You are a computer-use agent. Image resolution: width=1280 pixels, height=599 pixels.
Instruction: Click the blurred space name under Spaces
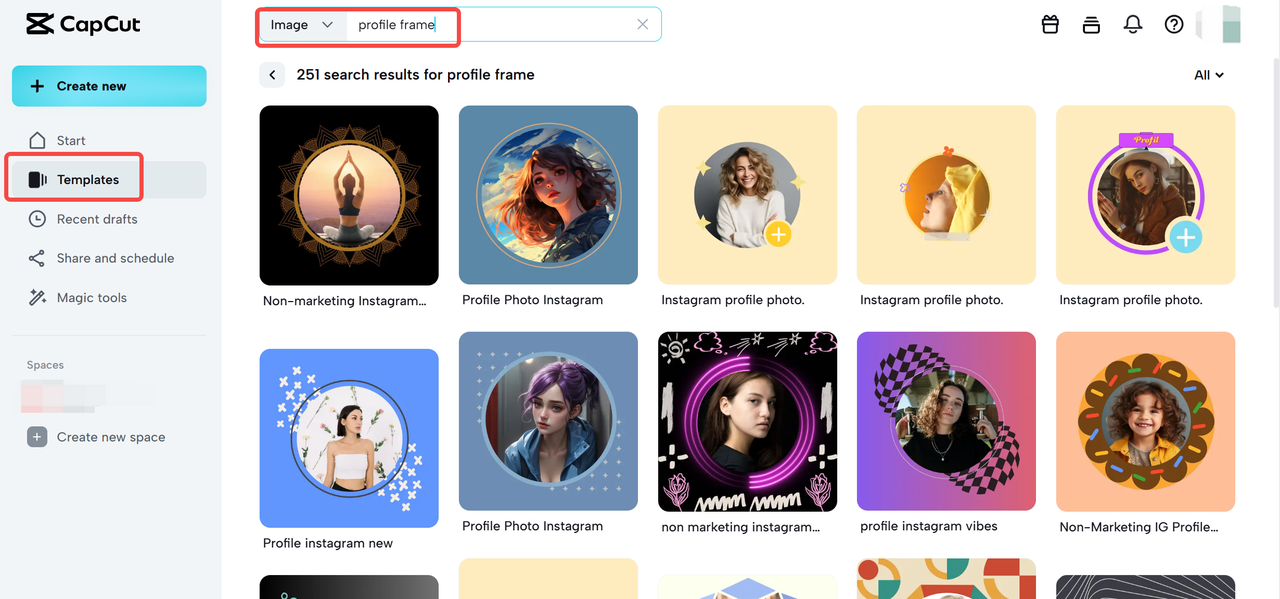point(88,397)
